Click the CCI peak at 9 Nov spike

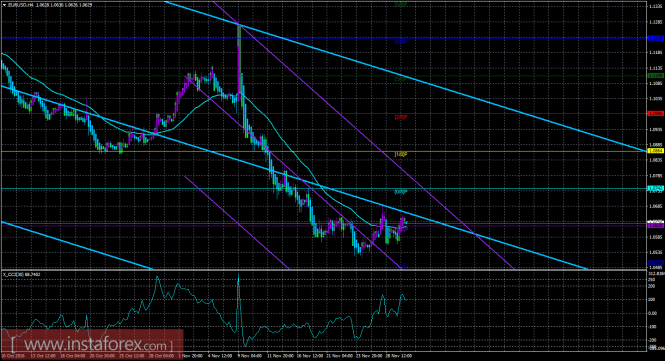click(238, 275)
